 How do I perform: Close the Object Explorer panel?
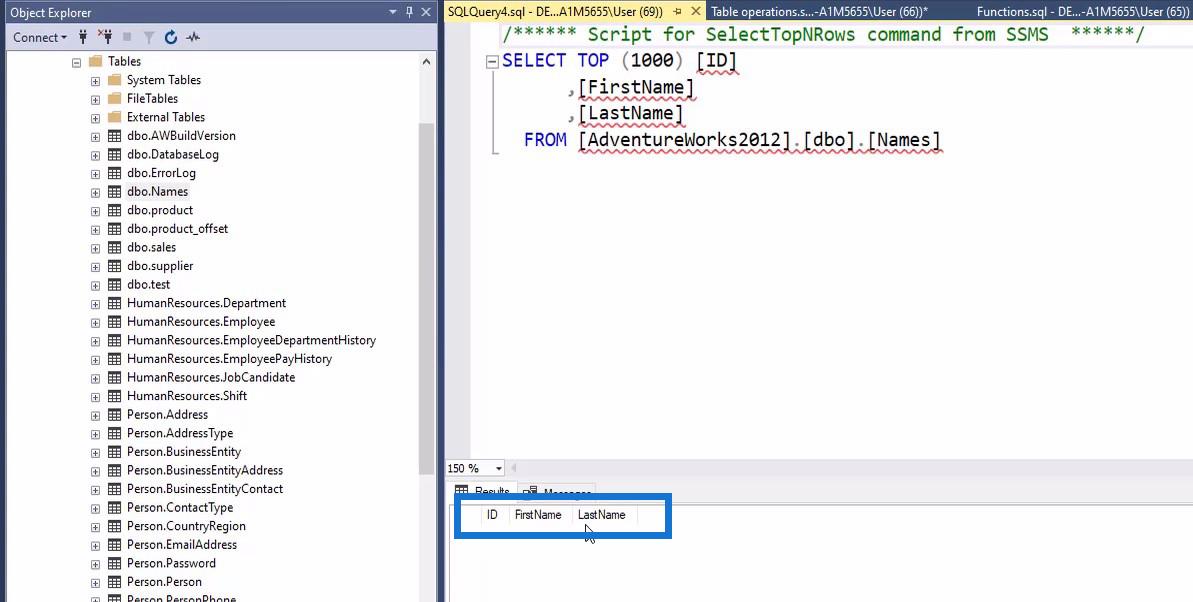pyautogui.click(x=426, y=12)
